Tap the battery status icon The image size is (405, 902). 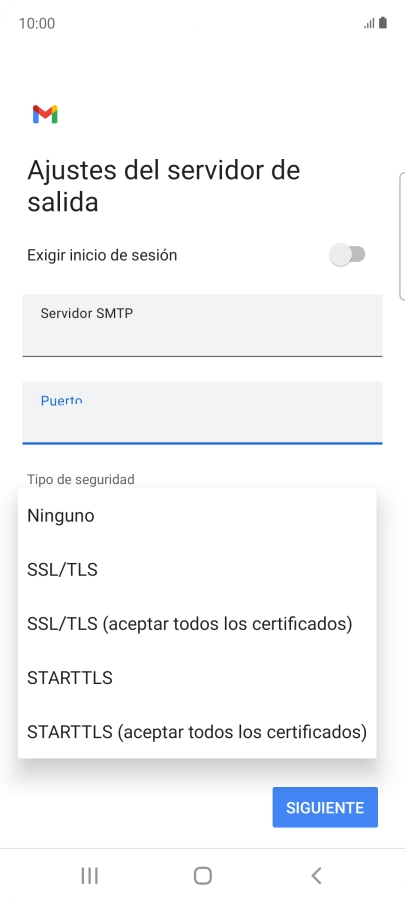coord(383,23)
